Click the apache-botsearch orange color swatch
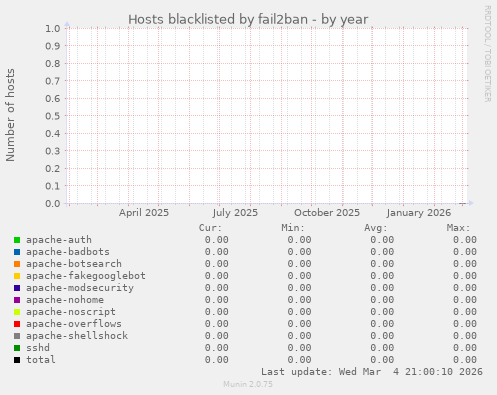 (17, 264)
